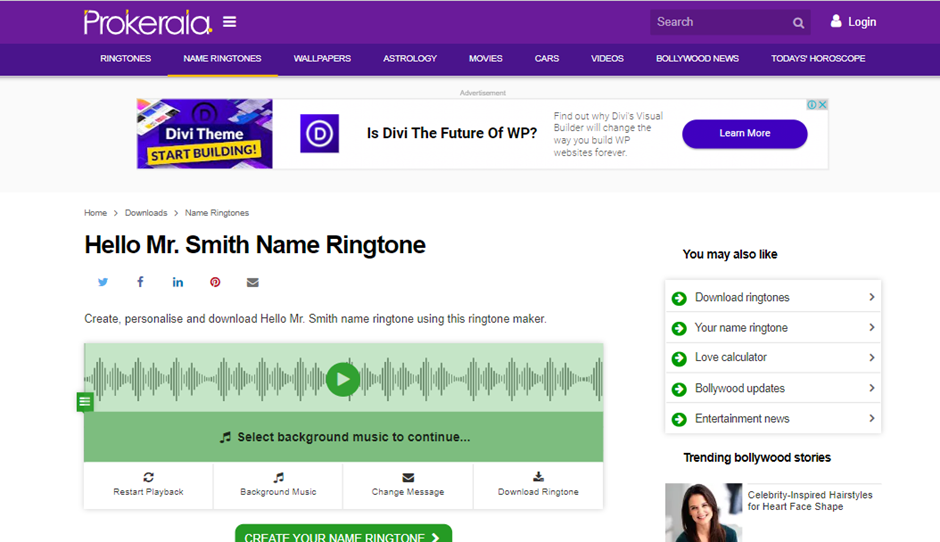Viewport: 940px width, 542px height.
Task: Click the Prokerala logo
Action: click(147, 22)
